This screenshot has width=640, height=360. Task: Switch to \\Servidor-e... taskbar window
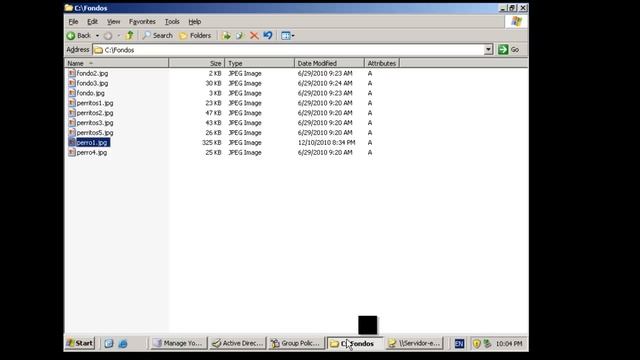coord(414,343)
